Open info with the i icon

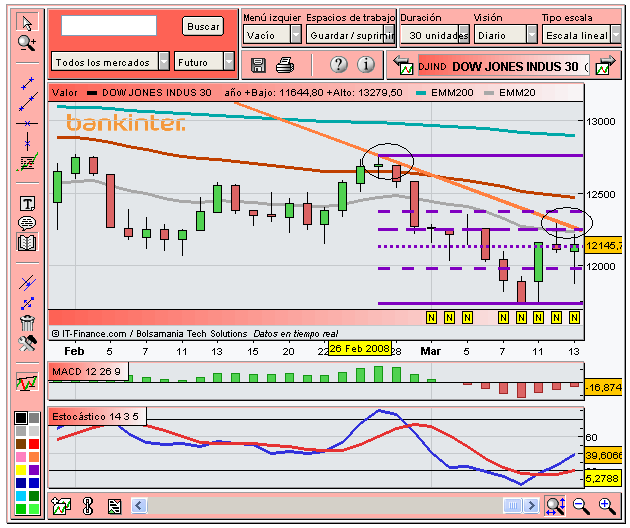(366, 64)
